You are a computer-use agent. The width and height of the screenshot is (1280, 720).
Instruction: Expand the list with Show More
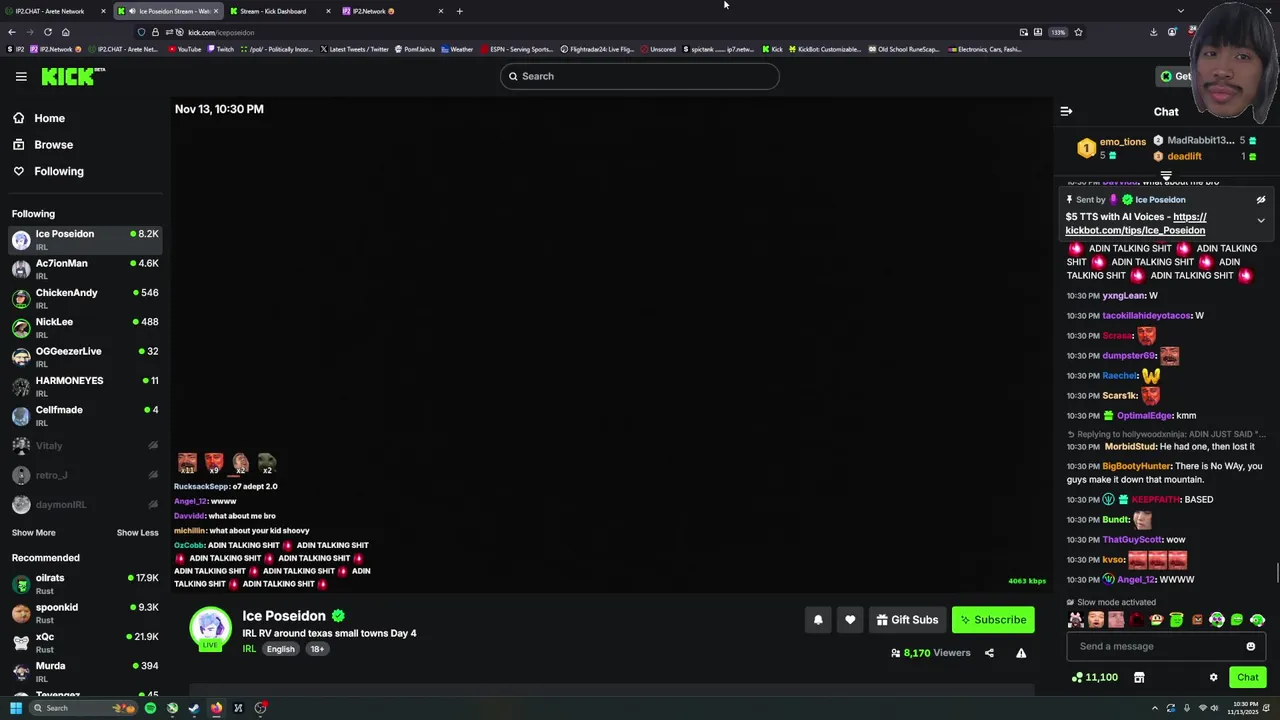[x=33, y=533]
